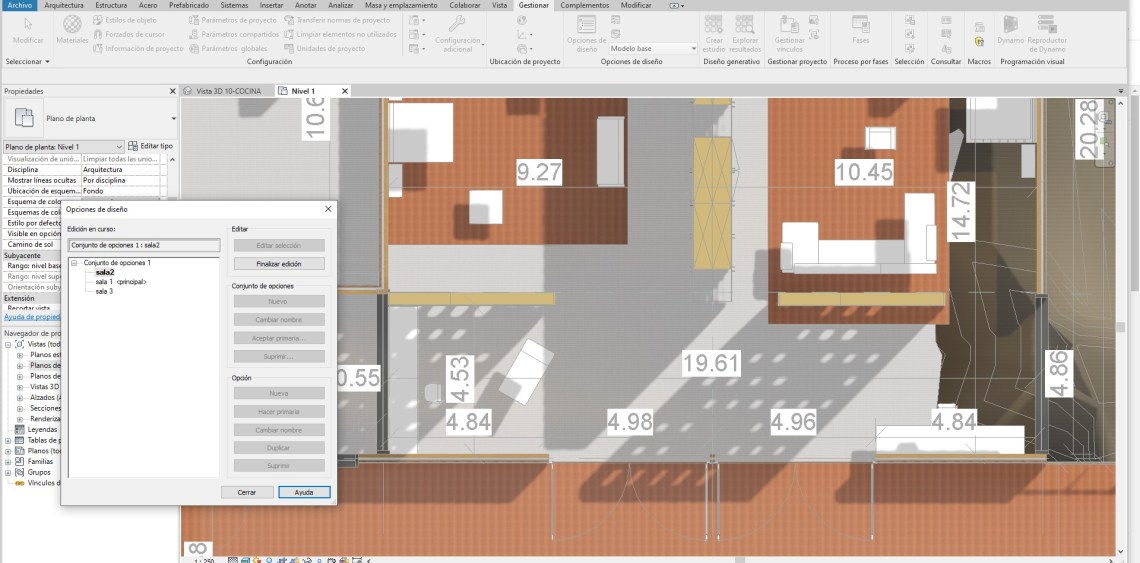Switch to Vista 3D 10-COCINA view tab
Screen dimensions: 1140x563
tap(228, 91)
